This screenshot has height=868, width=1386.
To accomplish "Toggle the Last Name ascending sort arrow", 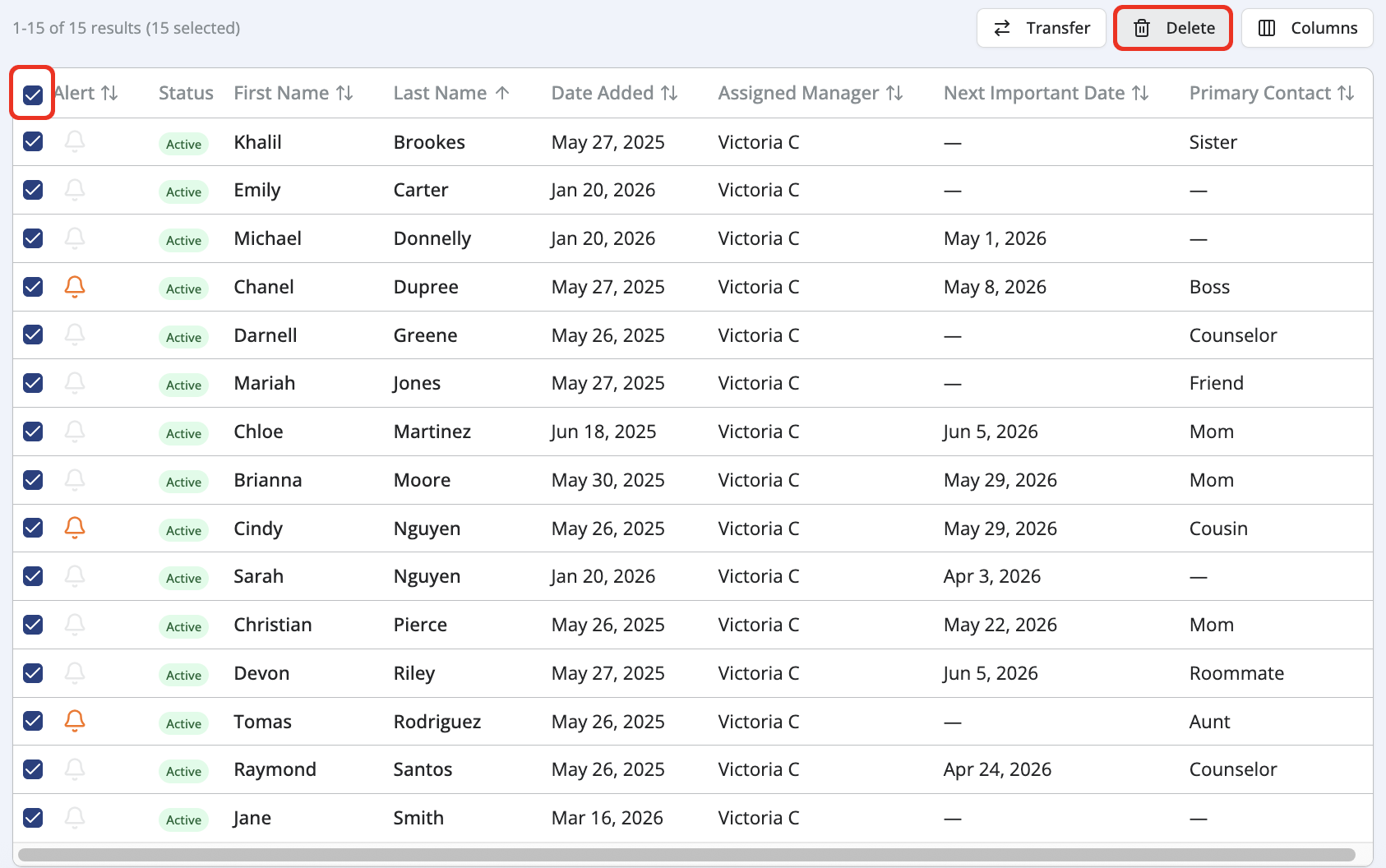I will point(502,93).
